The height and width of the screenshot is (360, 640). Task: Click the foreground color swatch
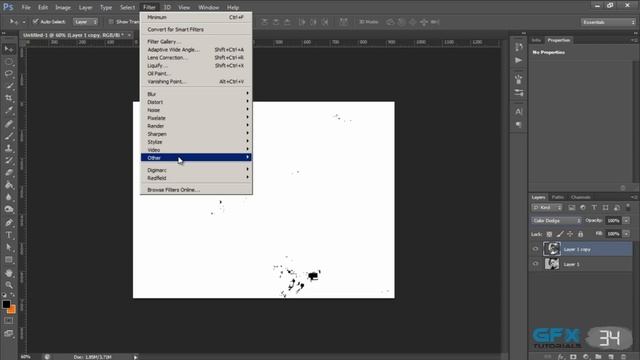point(6,304)
